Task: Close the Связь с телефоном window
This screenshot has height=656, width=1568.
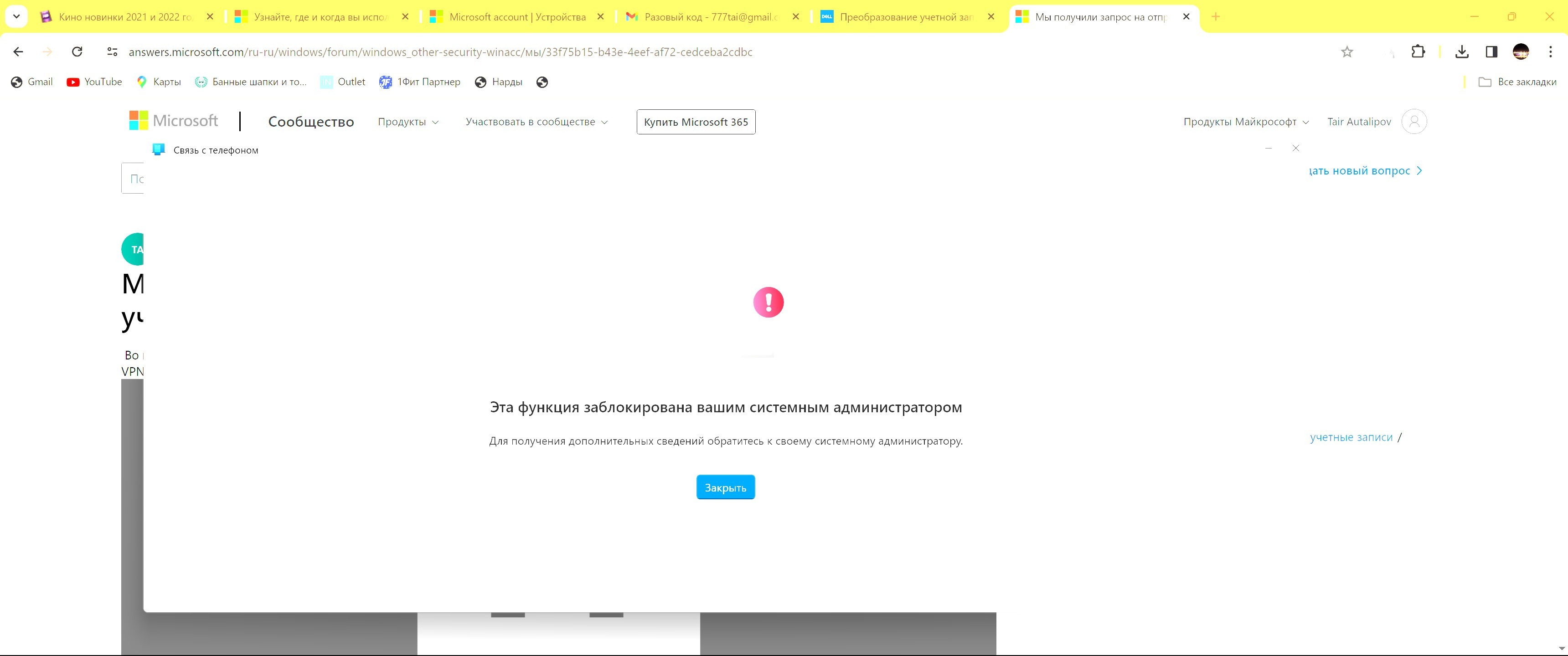Action: pos(1296,148)
